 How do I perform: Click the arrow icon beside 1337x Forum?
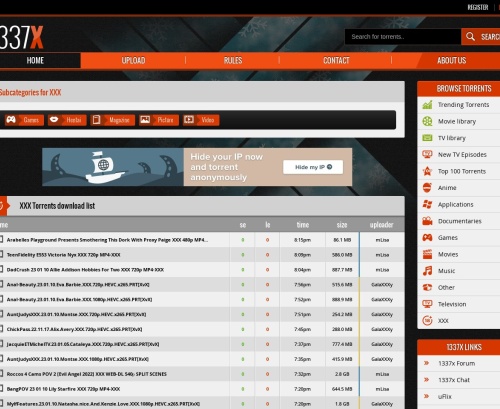coord(426,363)
